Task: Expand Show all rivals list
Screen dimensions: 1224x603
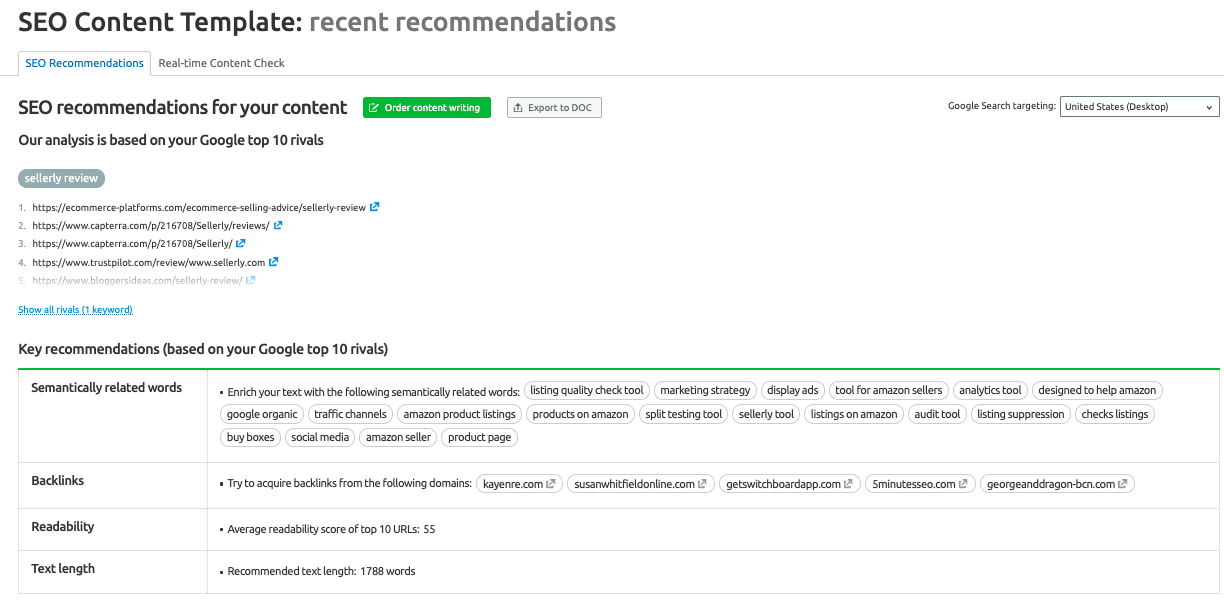Action: (75, 310)
